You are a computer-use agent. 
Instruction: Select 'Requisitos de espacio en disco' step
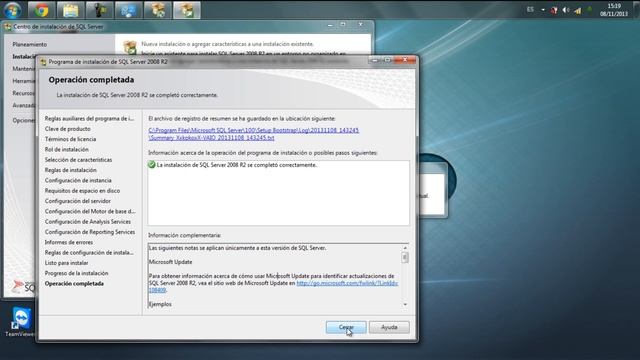(82, 191)
